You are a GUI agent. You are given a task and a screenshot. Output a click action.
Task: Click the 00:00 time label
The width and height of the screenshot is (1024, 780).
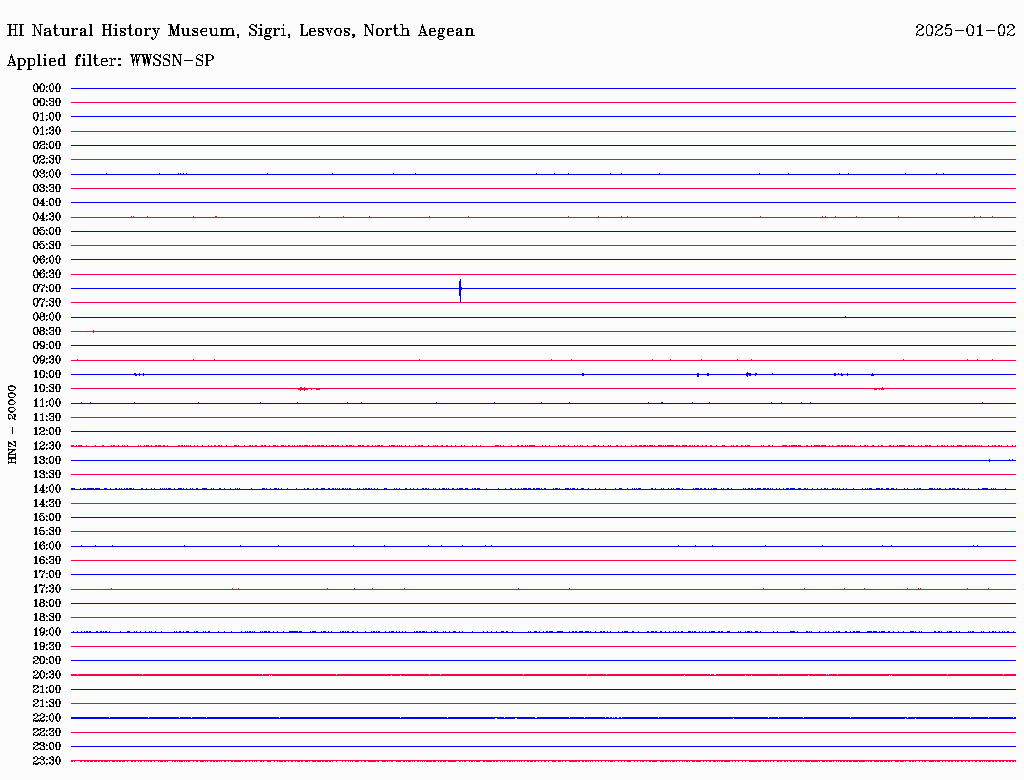47,88
